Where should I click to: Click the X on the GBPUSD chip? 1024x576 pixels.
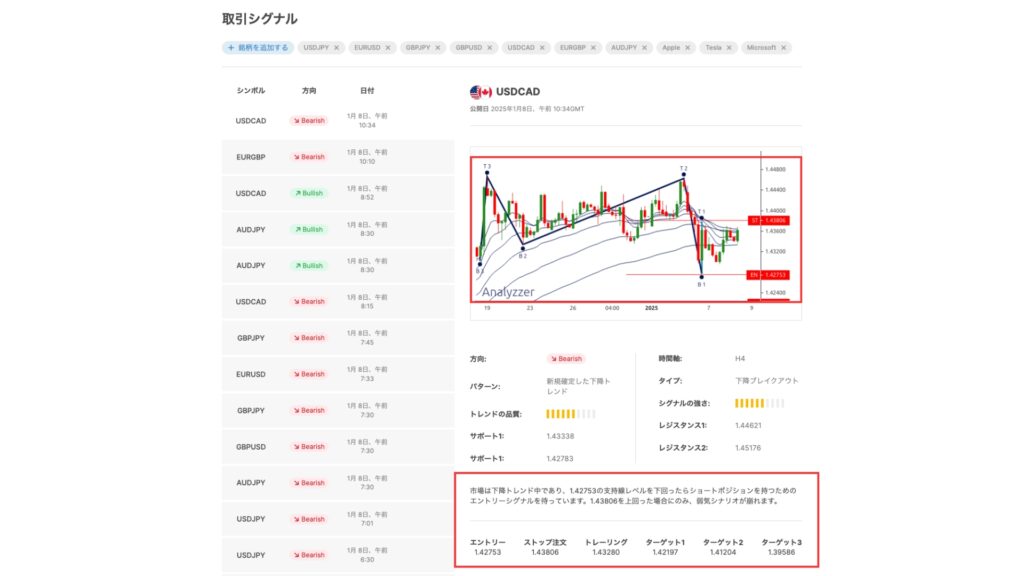(490, 47)
